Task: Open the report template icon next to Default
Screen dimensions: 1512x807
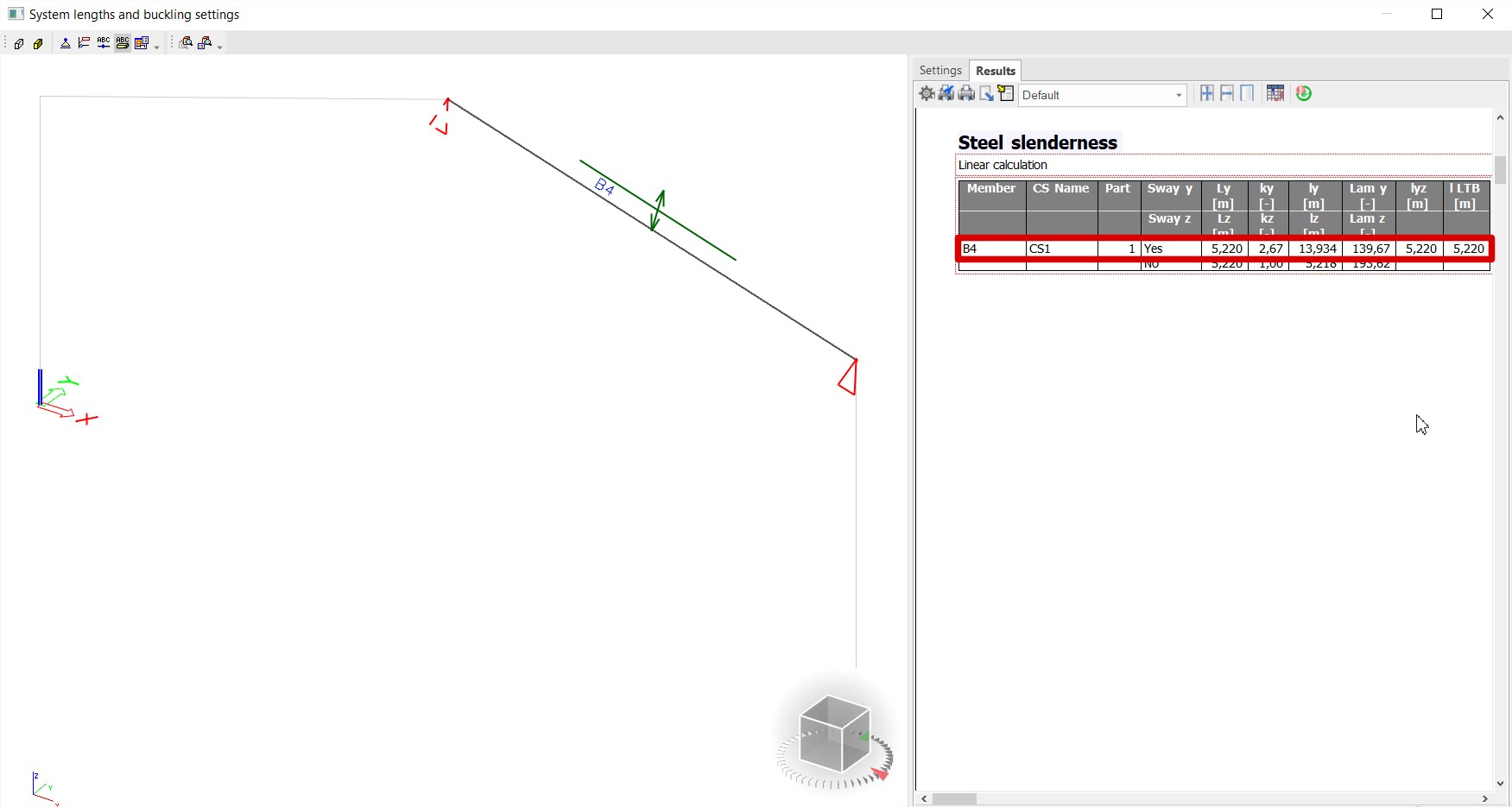Action: pyautogui.click(x=1005, y=93)
